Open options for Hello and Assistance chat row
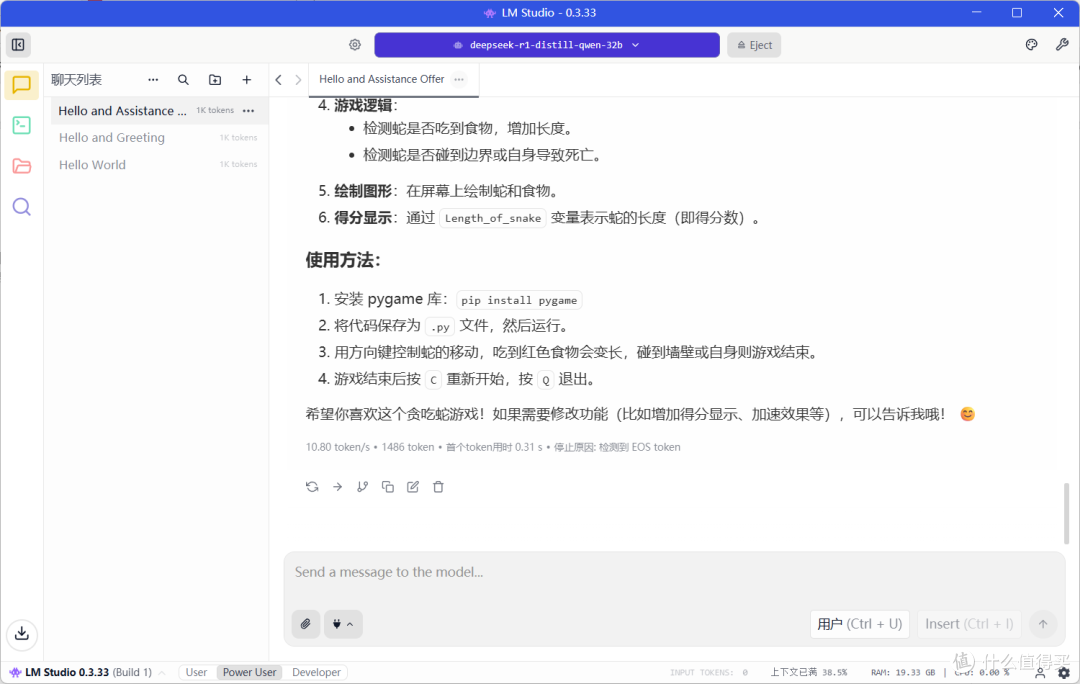The height and width of the screenshot is (684, 1080). (249, 111)
